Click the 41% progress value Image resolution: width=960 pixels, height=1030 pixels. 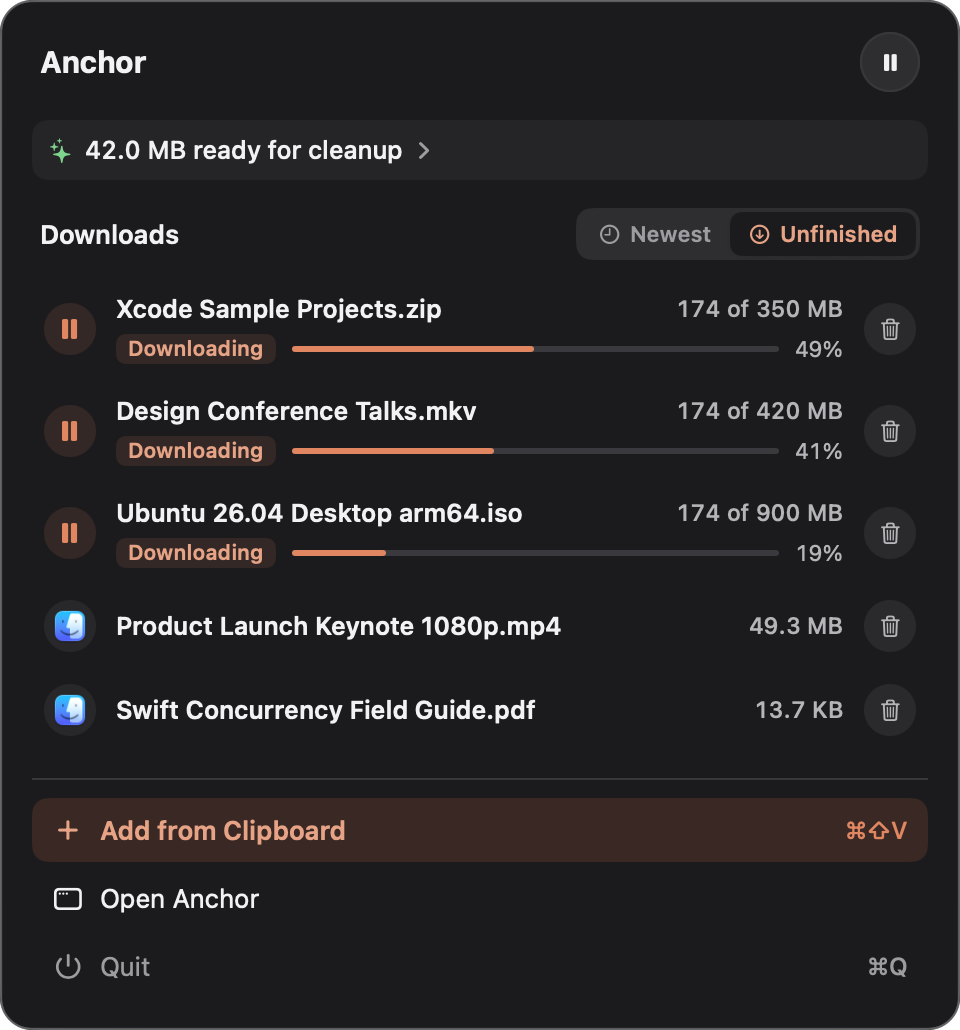pos(818,451)
